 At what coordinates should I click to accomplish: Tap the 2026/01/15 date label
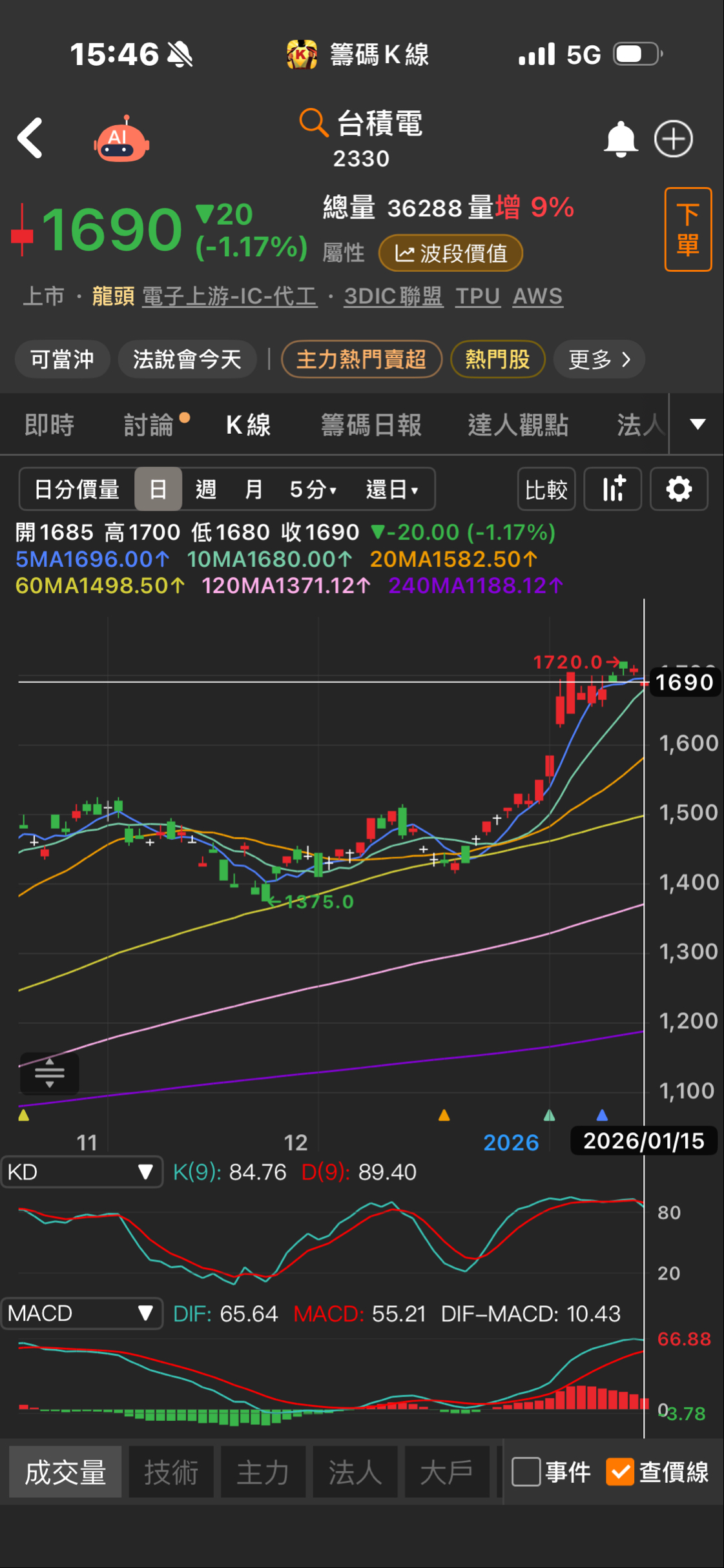click(643, 1141)
